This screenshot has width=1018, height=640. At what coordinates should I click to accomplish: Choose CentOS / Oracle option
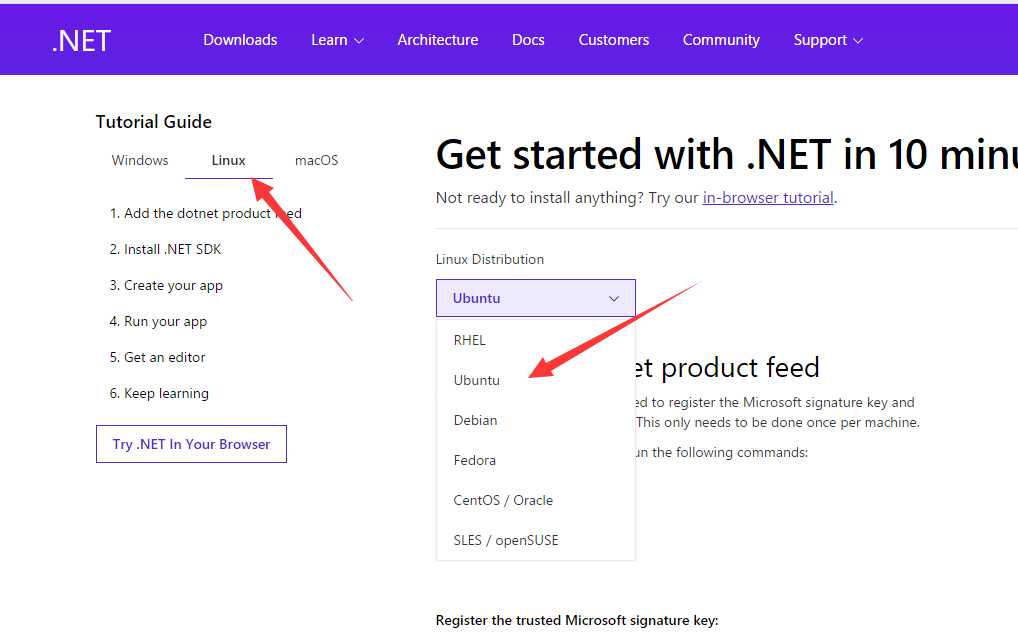[x=536, y=500]
